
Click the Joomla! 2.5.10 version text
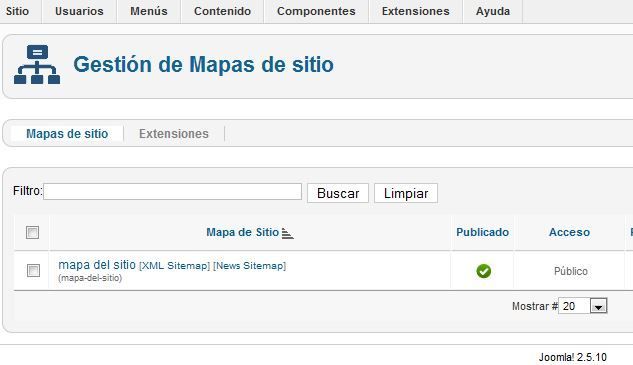point(572,357)
